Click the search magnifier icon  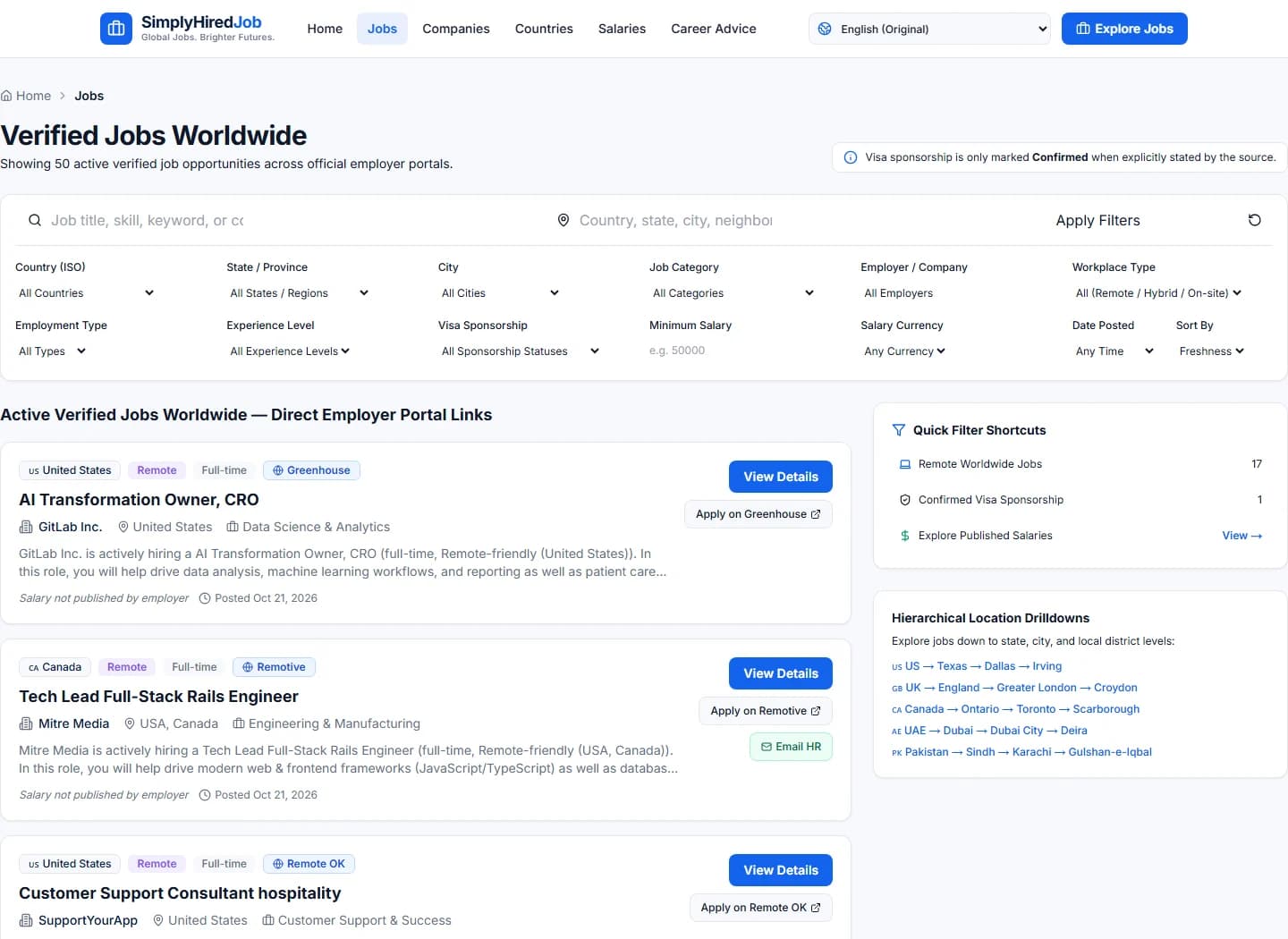[x=35, y=220]
